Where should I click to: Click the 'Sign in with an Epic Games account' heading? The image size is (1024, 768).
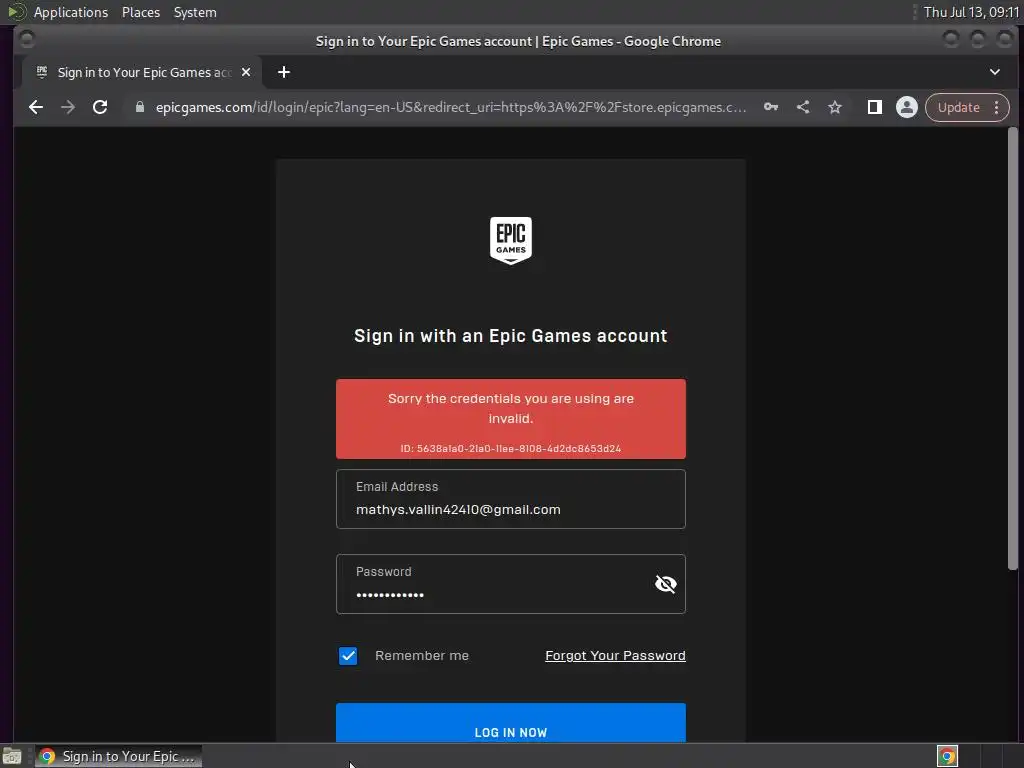pyautogui.click(x=511, y=336)
